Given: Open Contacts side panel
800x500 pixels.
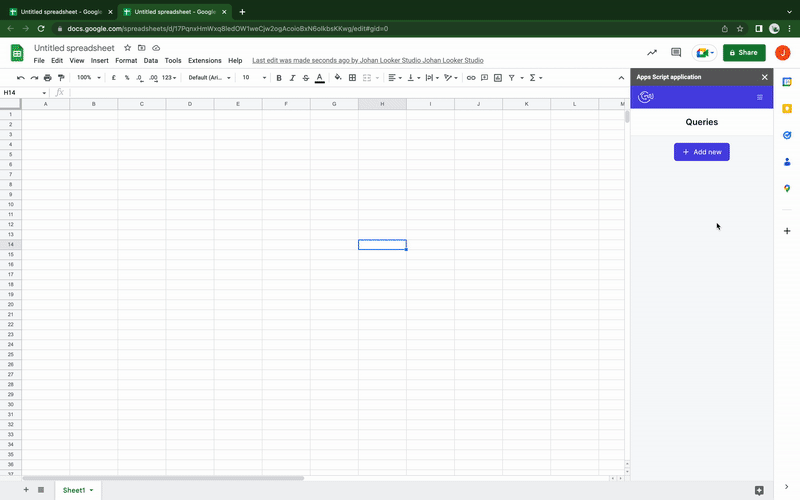Looking at the screenshot, I should [787, 162].
